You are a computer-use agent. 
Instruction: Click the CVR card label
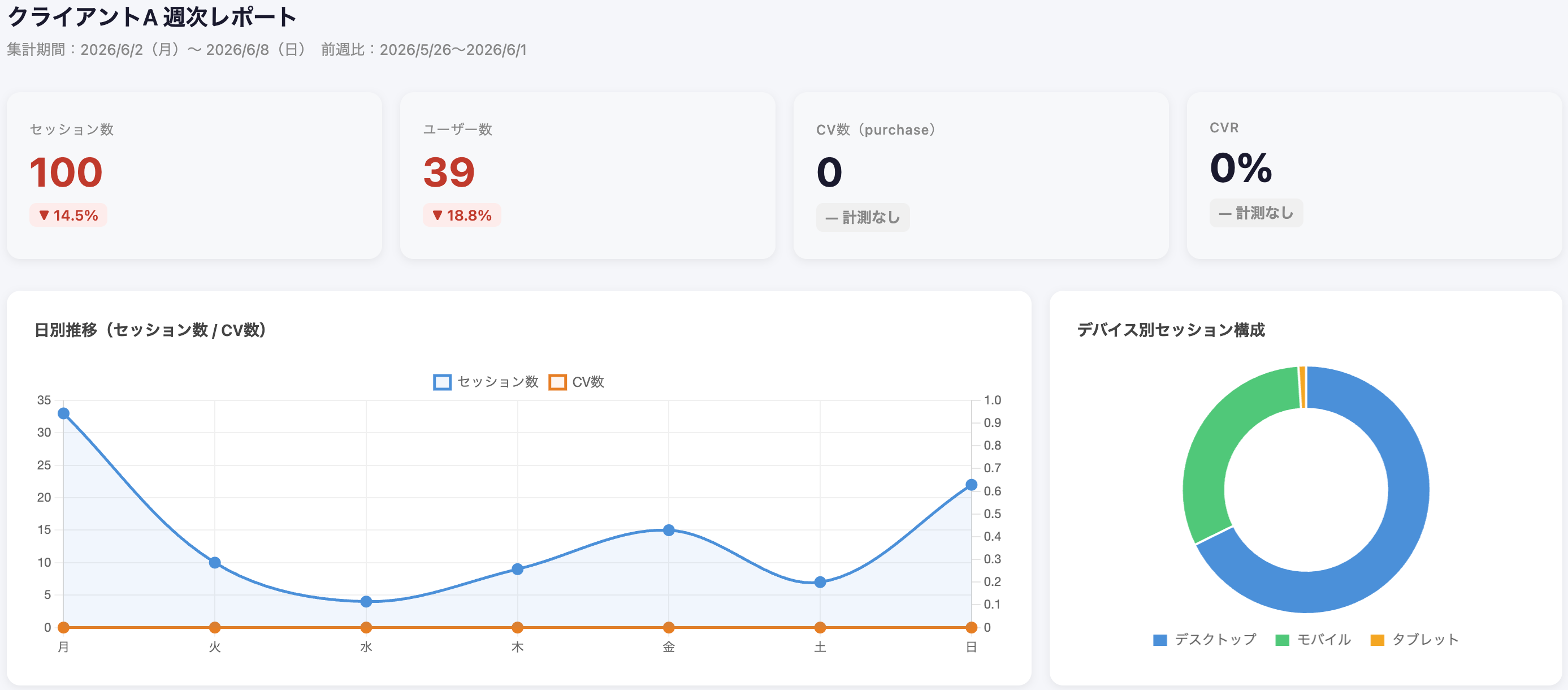click(x=1224, y=128)
